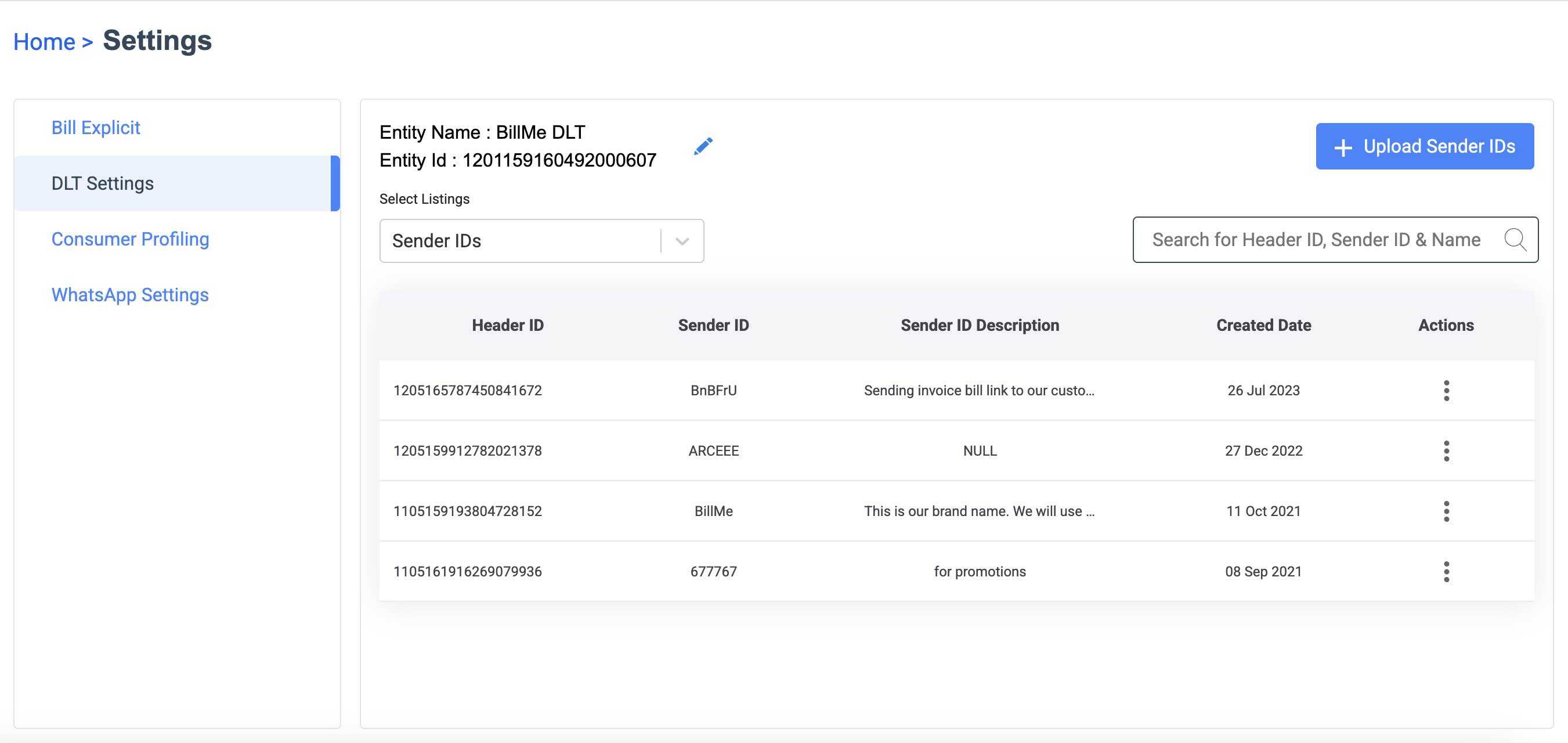This screenshot has height=743, width=1568.
Task: Open actions menu for BnBFrU sender
Action: [1446, 391]
